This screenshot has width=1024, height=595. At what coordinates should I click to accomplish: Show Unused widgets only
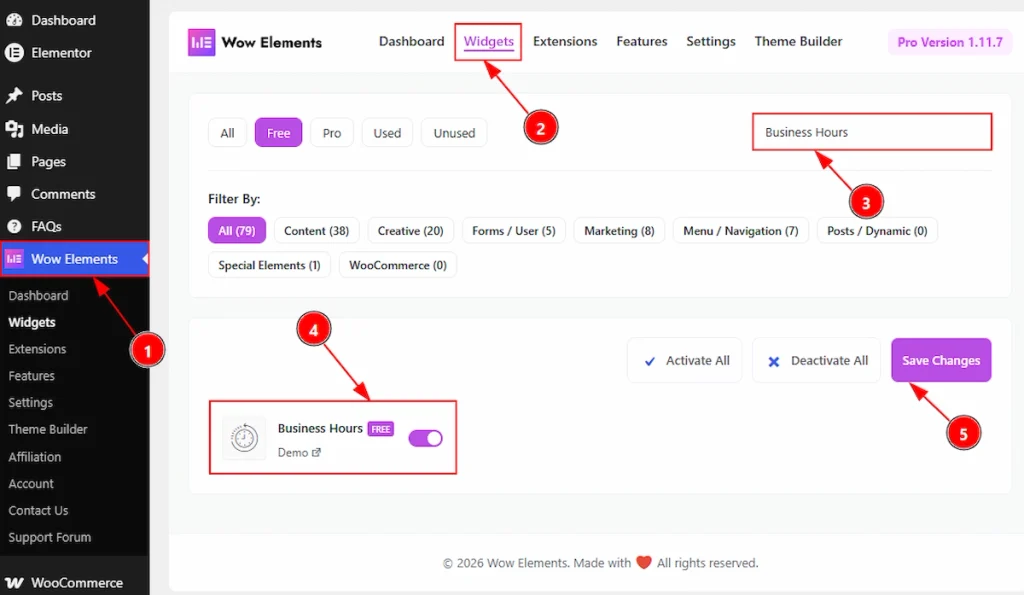[454, 133]
